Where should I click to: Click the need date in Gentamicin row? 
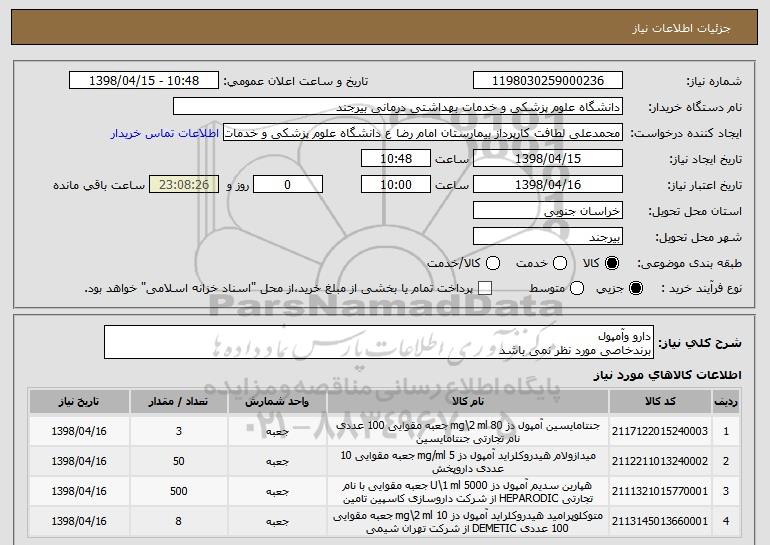[79, 432]
